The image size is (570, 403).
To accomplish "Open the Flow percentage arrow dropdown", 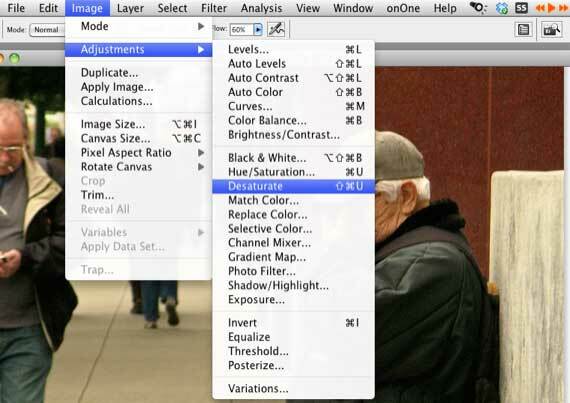I will tap(258, 29).
